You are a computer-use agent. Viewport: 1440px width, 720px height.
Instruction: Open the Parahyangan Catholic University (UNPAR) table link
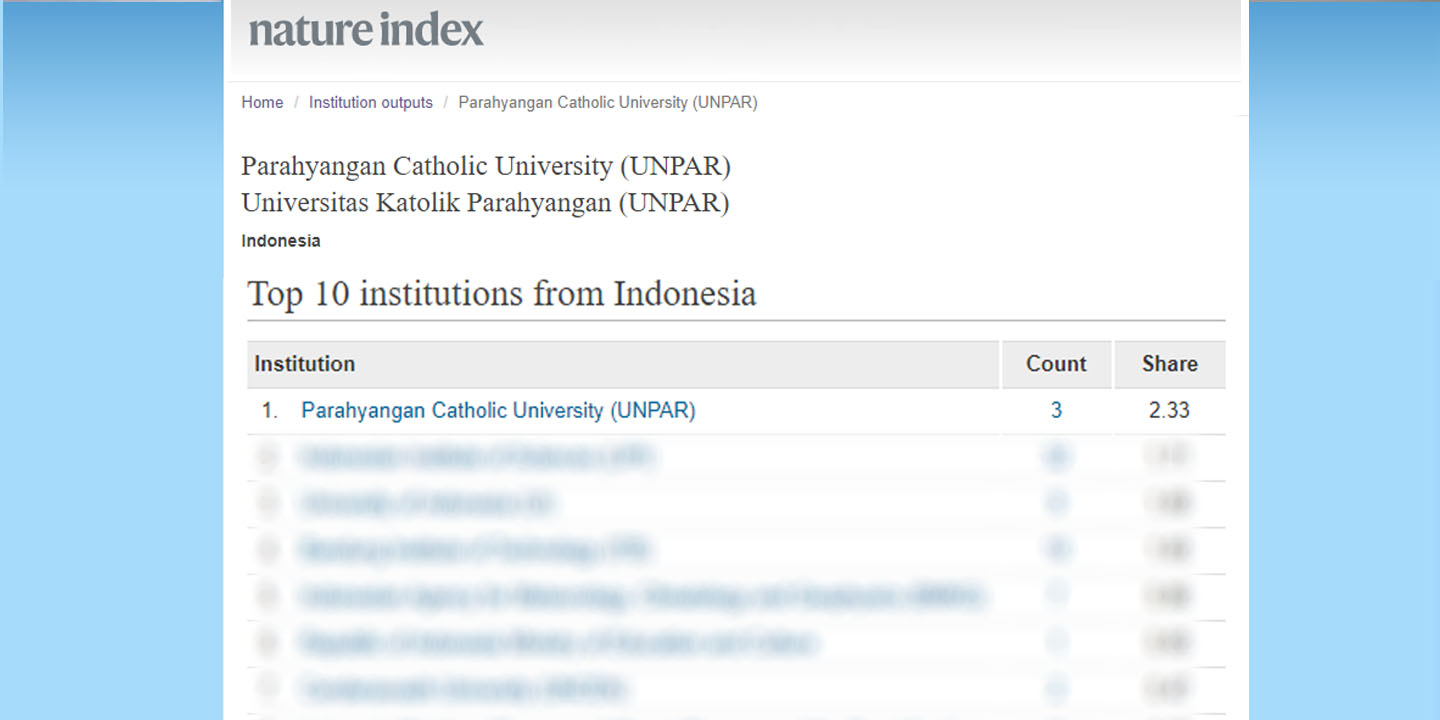(x=497, y=410)
